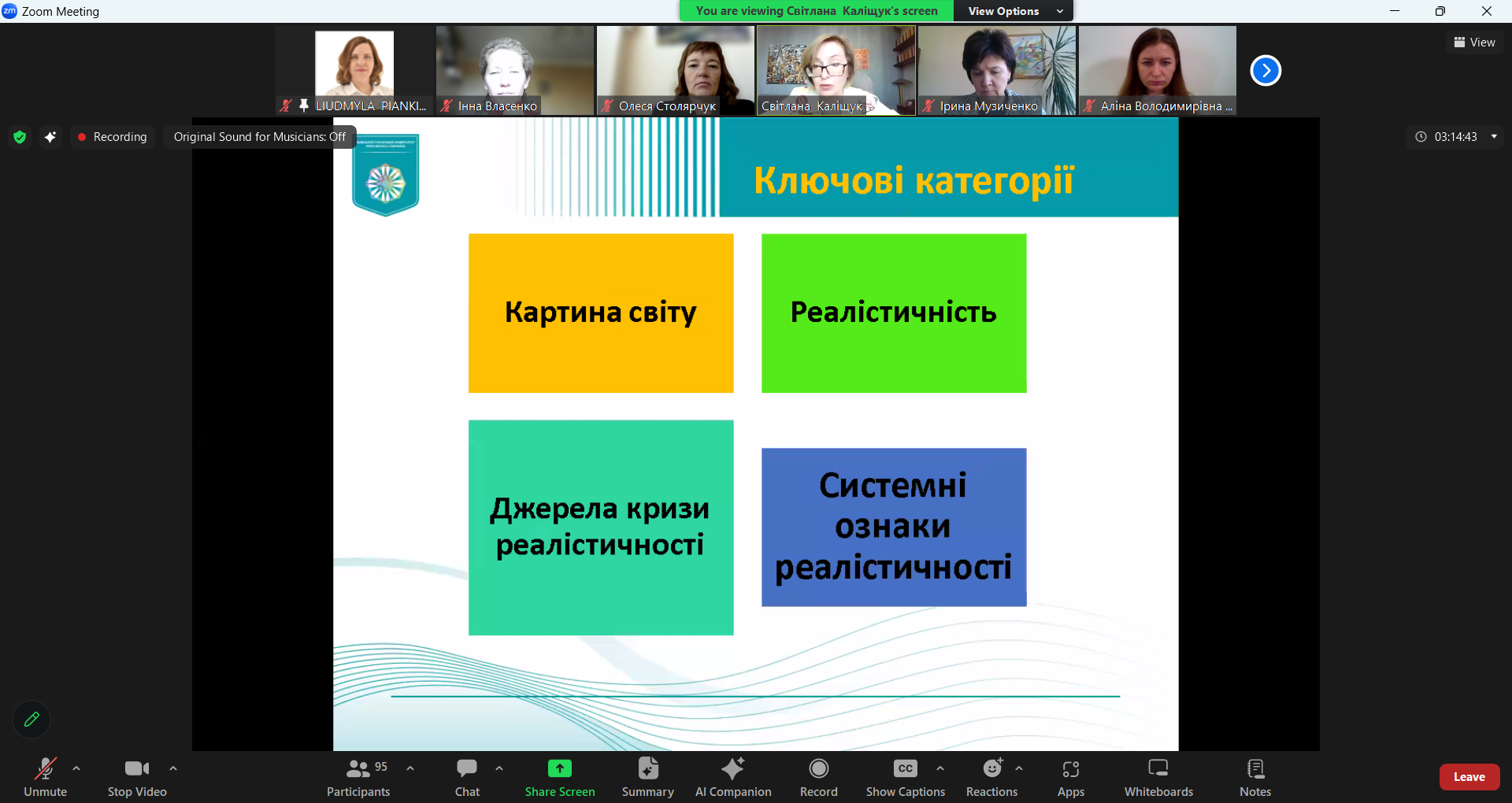Unmute the microphone
The width and height of the screenshot is (1512, 803).
pos(45,776)
